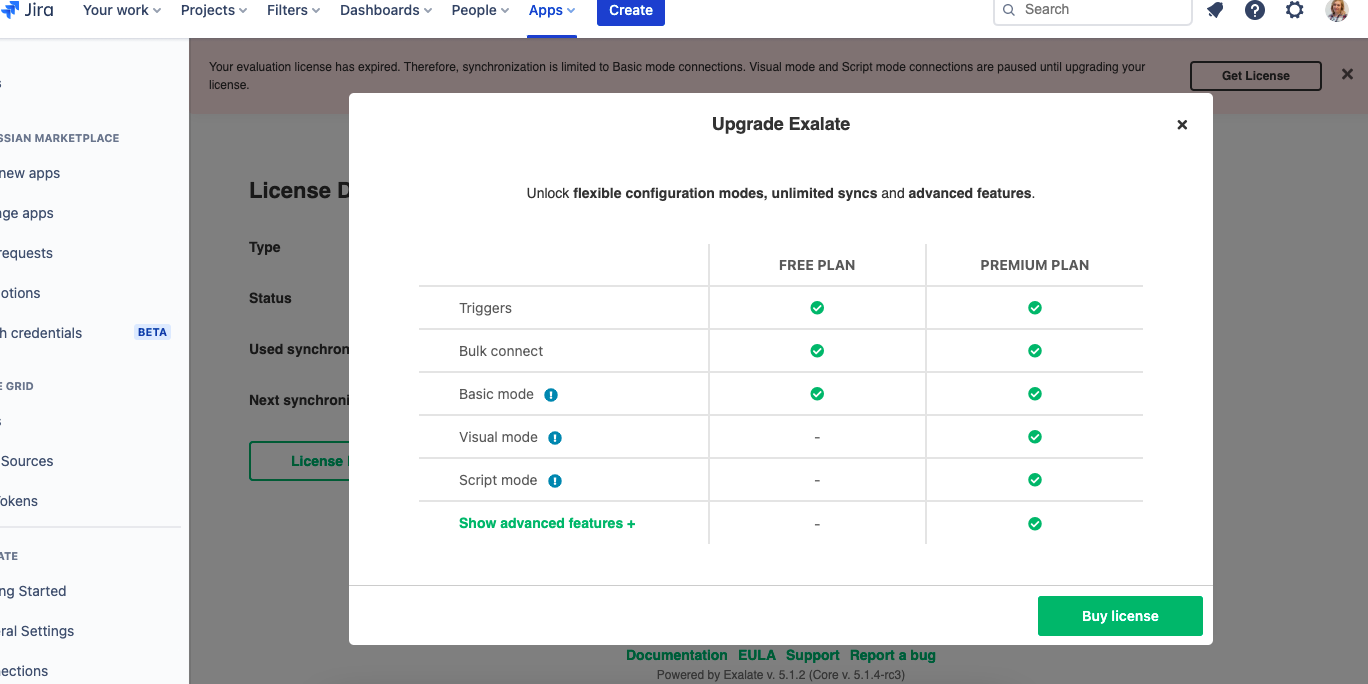Click Free Plan checkmark for Basic mode
Viewport: 1368px width, 684px height.
click(x=817, y=394)
